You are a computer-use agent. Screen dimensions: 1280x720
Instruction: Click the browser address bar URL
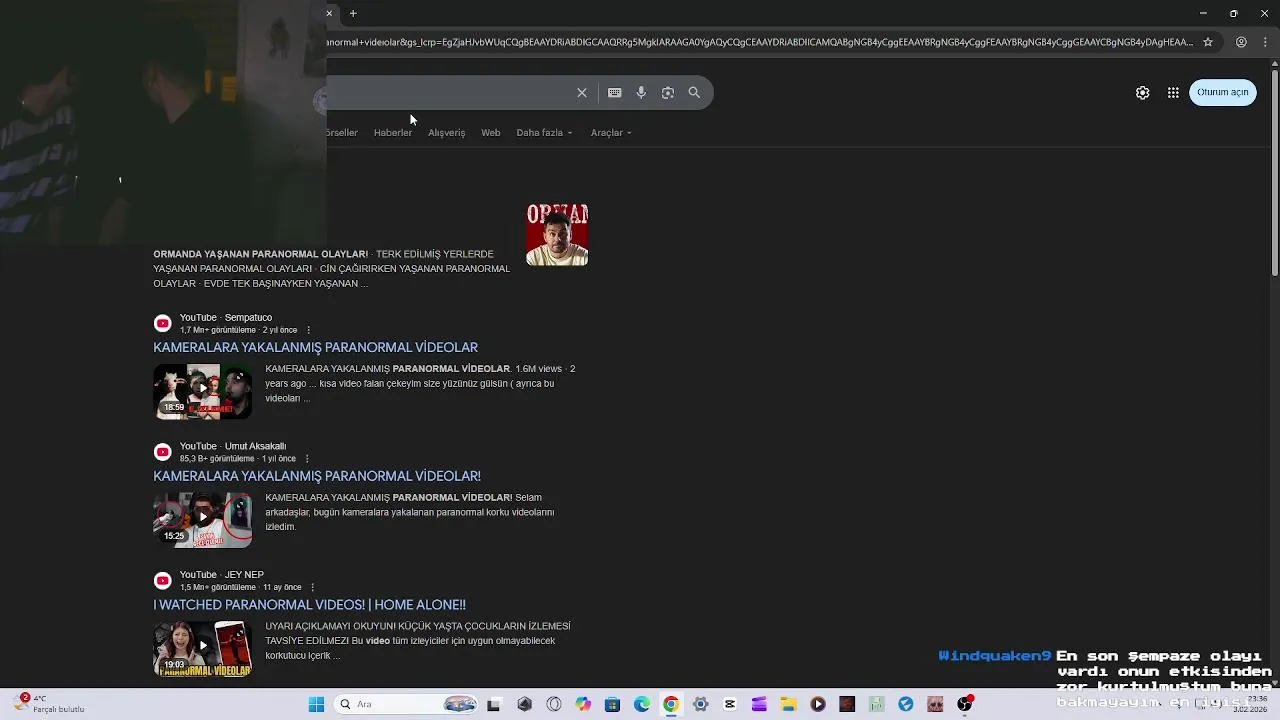[x=760, y=42]
